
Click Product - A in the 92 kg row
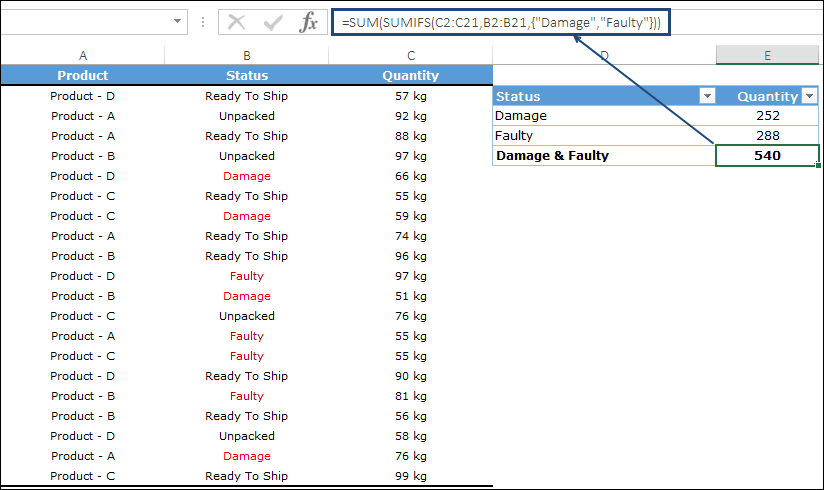point(83,116)
